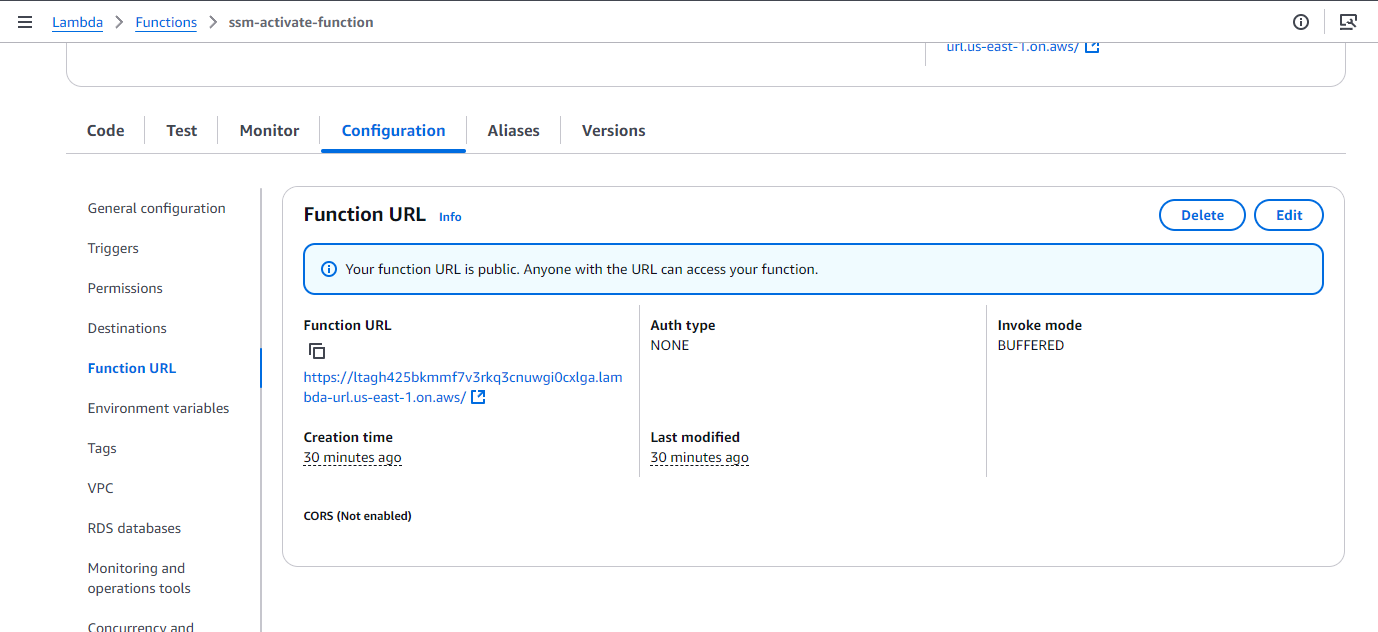Open the CloudShell icon at top right

click(x=1348, y=22)
